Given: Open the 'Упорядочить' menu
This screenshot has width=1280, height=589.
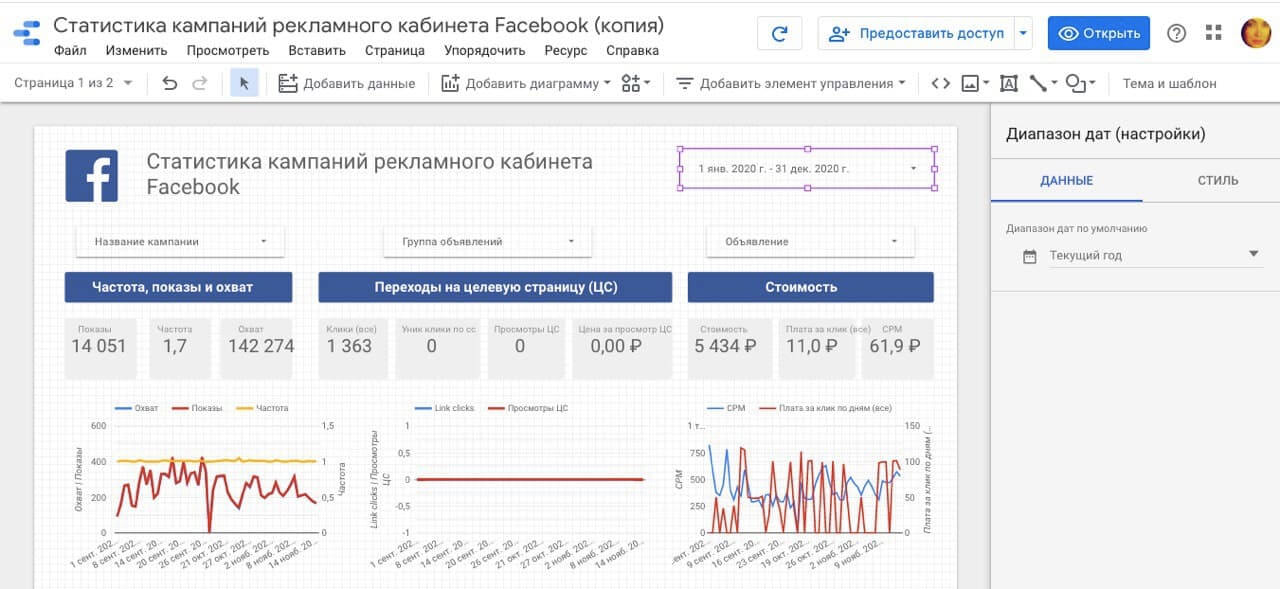Looking at the screenshot, I should pos(485,50).
